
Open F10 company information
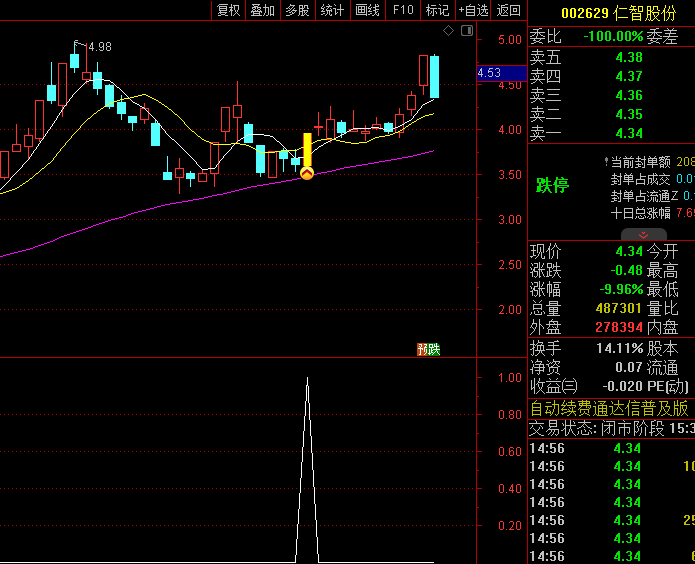tap(403, 10)
